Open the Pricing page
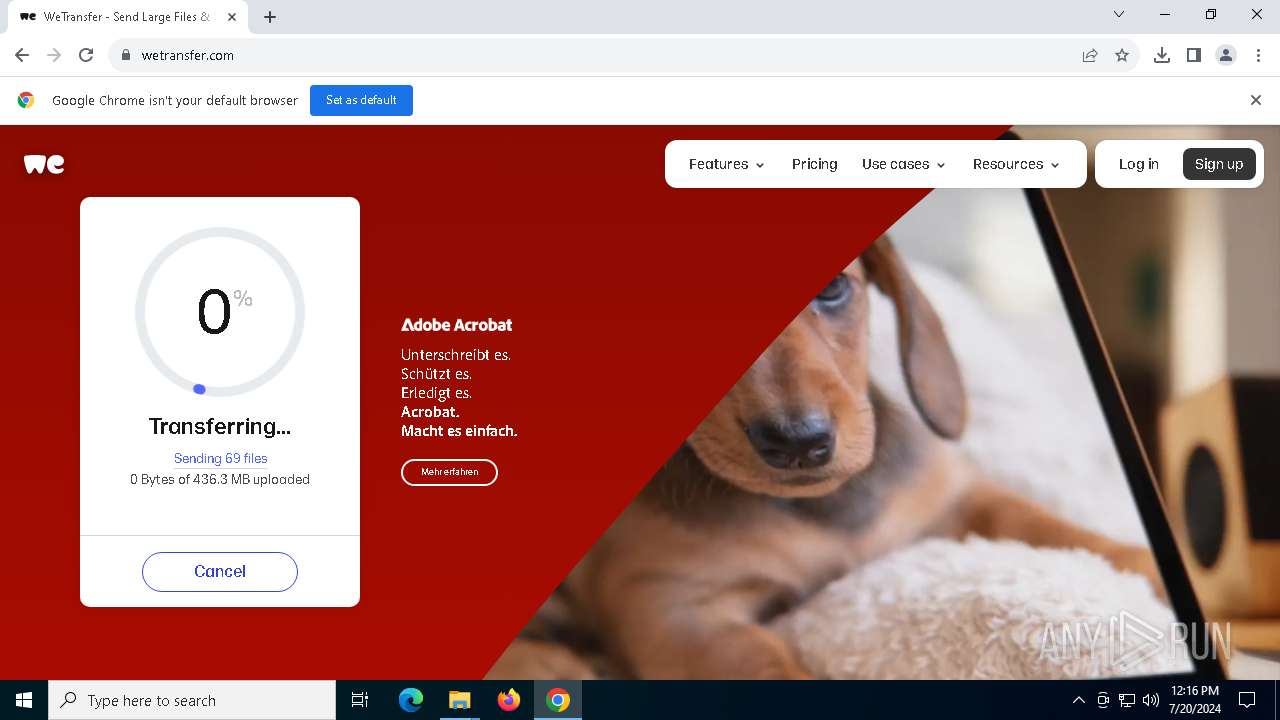Viewport: 1280px width, 720px height. tap(815, 164)
